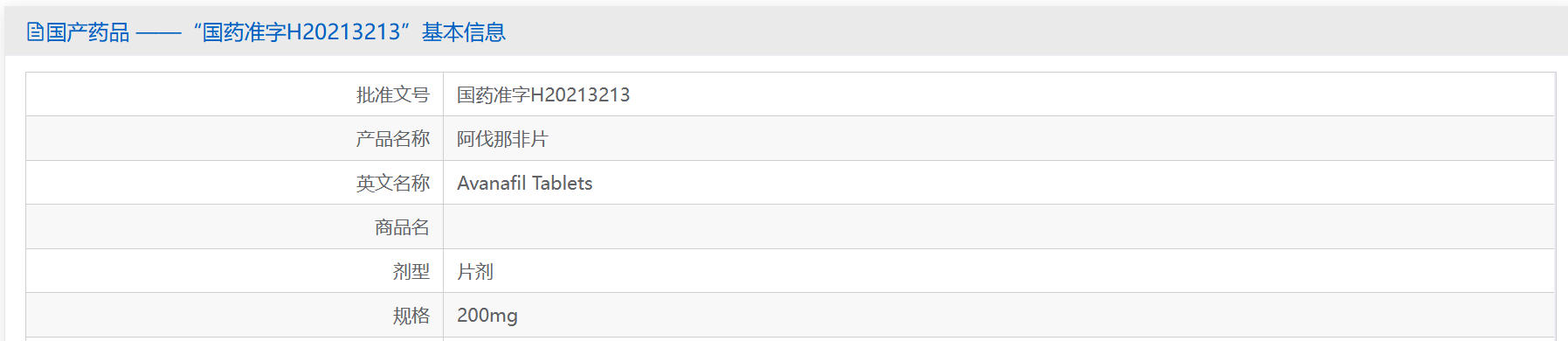Click the 国产药品 heading text
Viewport: 1568px width, 341px height.
[x=87, y=32]
